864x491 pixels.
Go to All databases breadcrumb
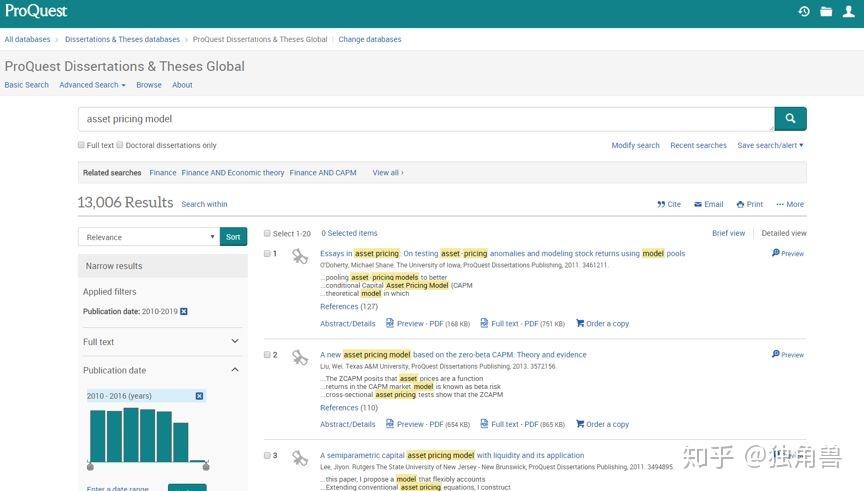(28, 40)
